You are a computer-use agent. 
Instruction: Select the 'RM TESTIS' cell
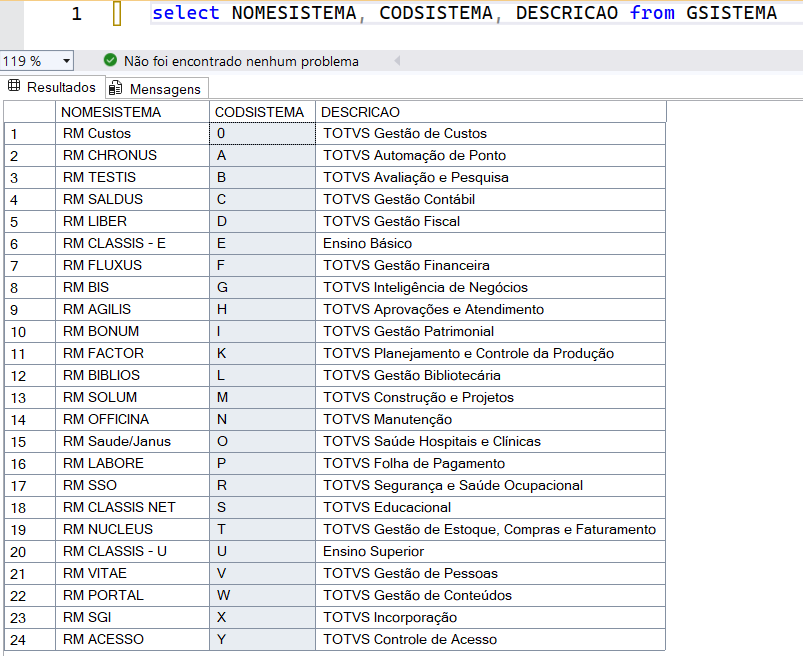(133, 178)
